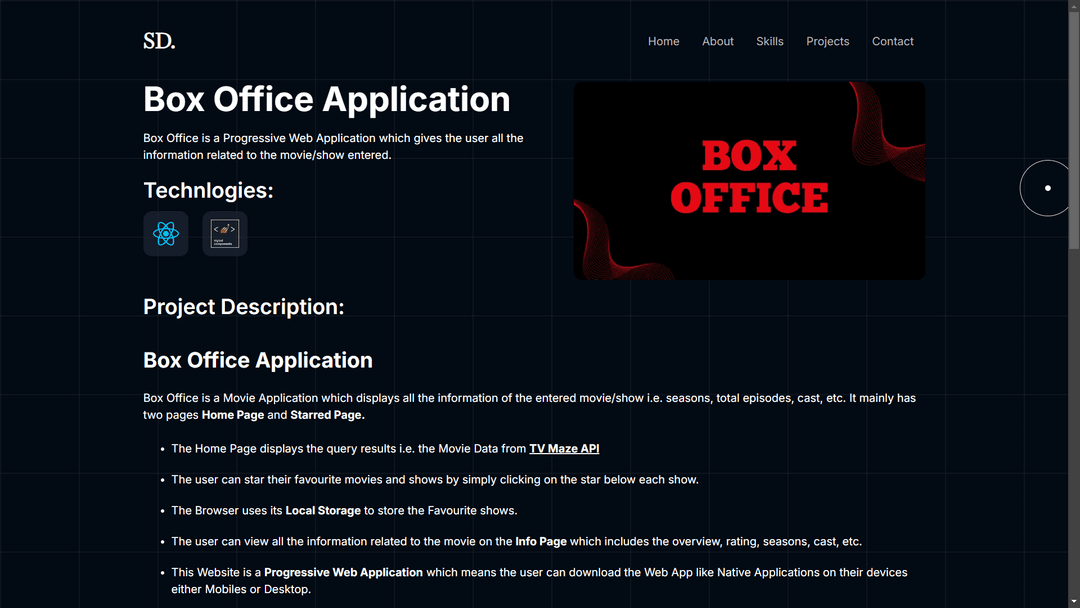1080x608 pixels.
Task: Open the Home navigation item
Action: (663, 41)
